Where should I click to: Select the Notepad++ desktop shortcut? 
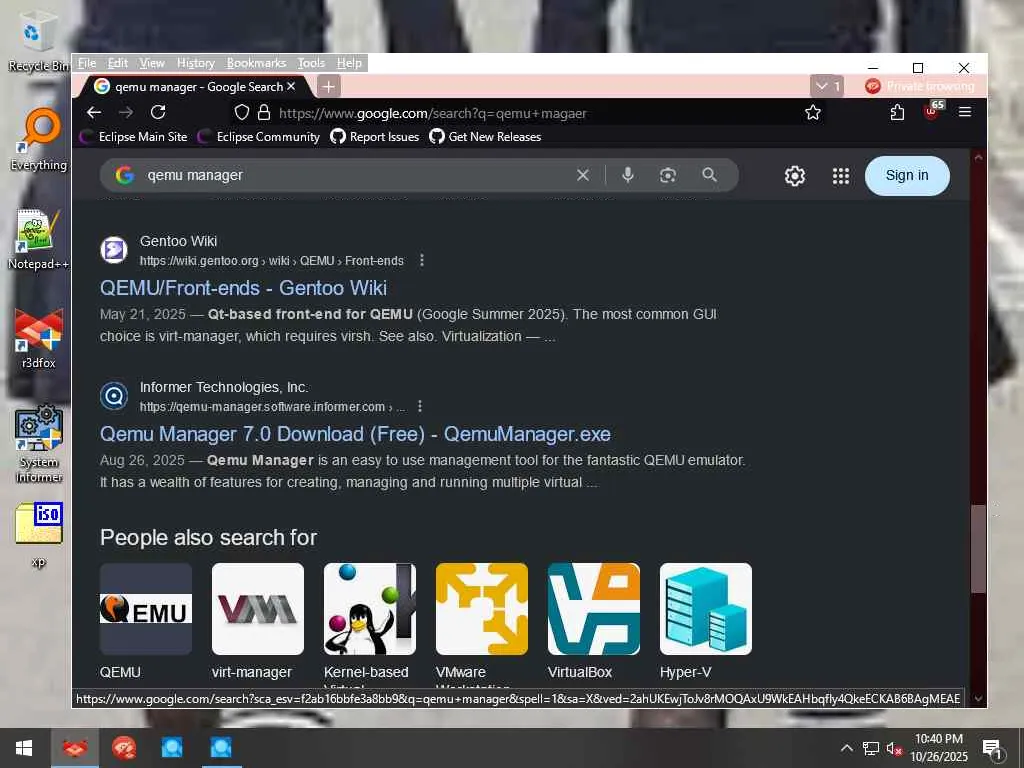point(38,239)
